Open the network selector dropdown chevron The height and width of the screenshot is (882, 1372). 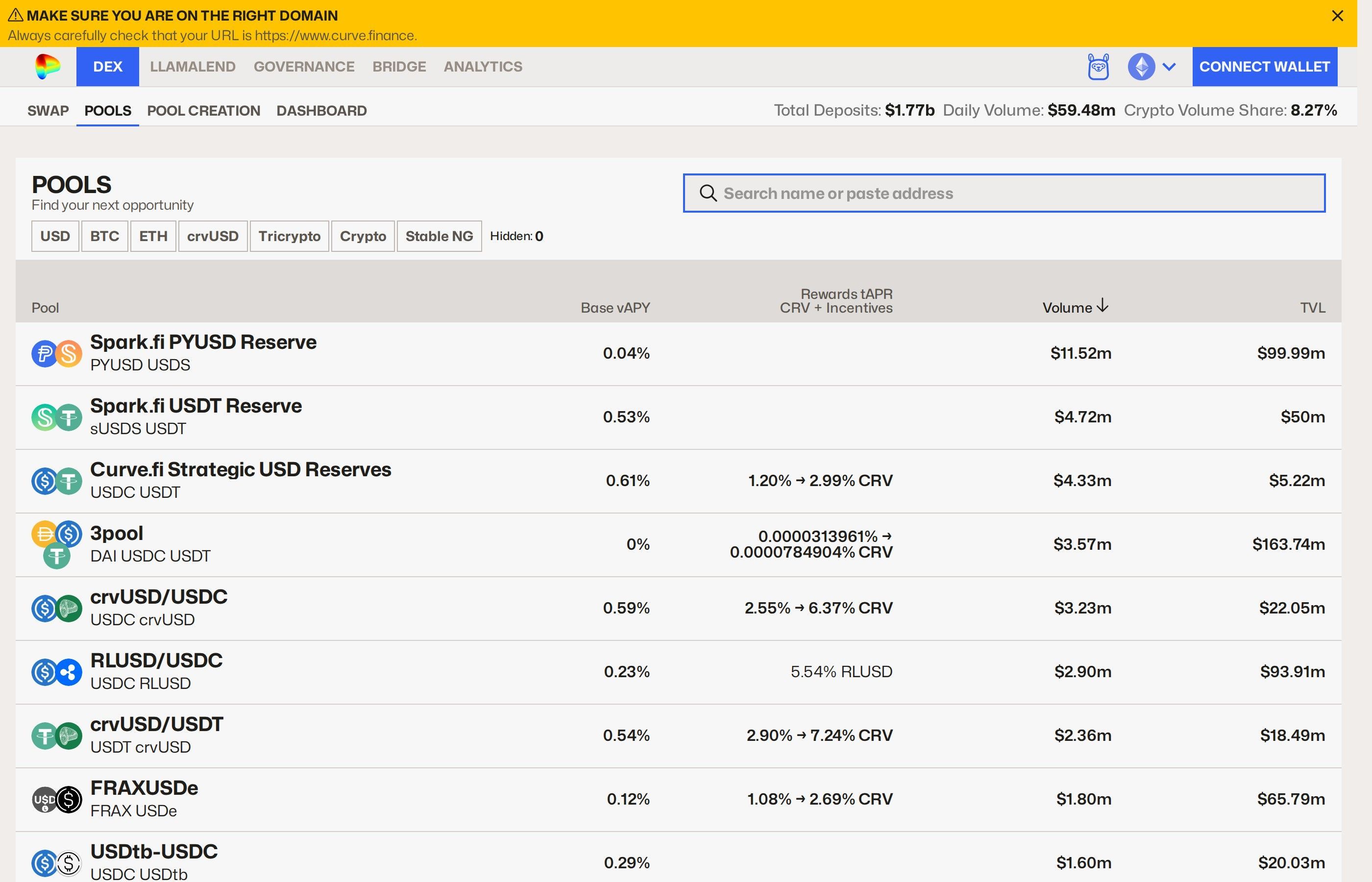(1169, 67)
